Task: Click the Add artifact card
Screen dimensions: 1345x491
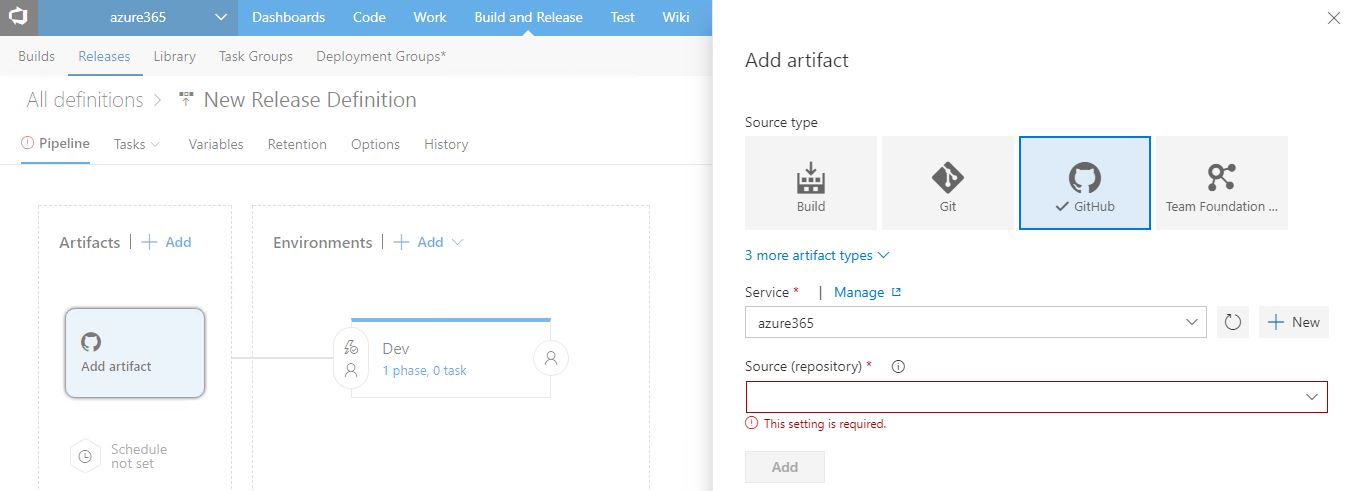Action: [x=135, y=352]
